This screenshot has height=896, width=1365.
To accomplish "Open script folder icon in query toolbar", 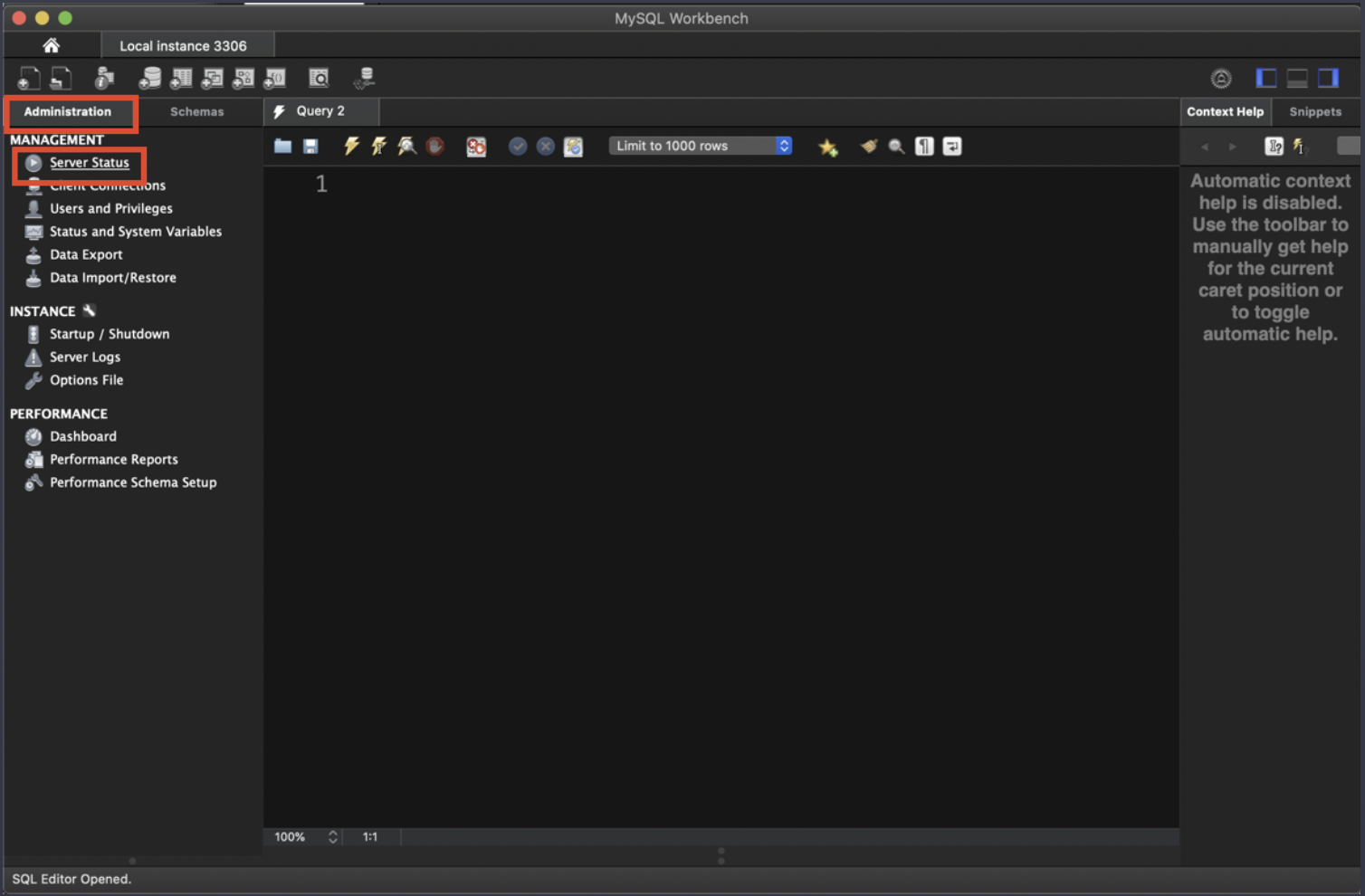I will click(x=283, y=147).
